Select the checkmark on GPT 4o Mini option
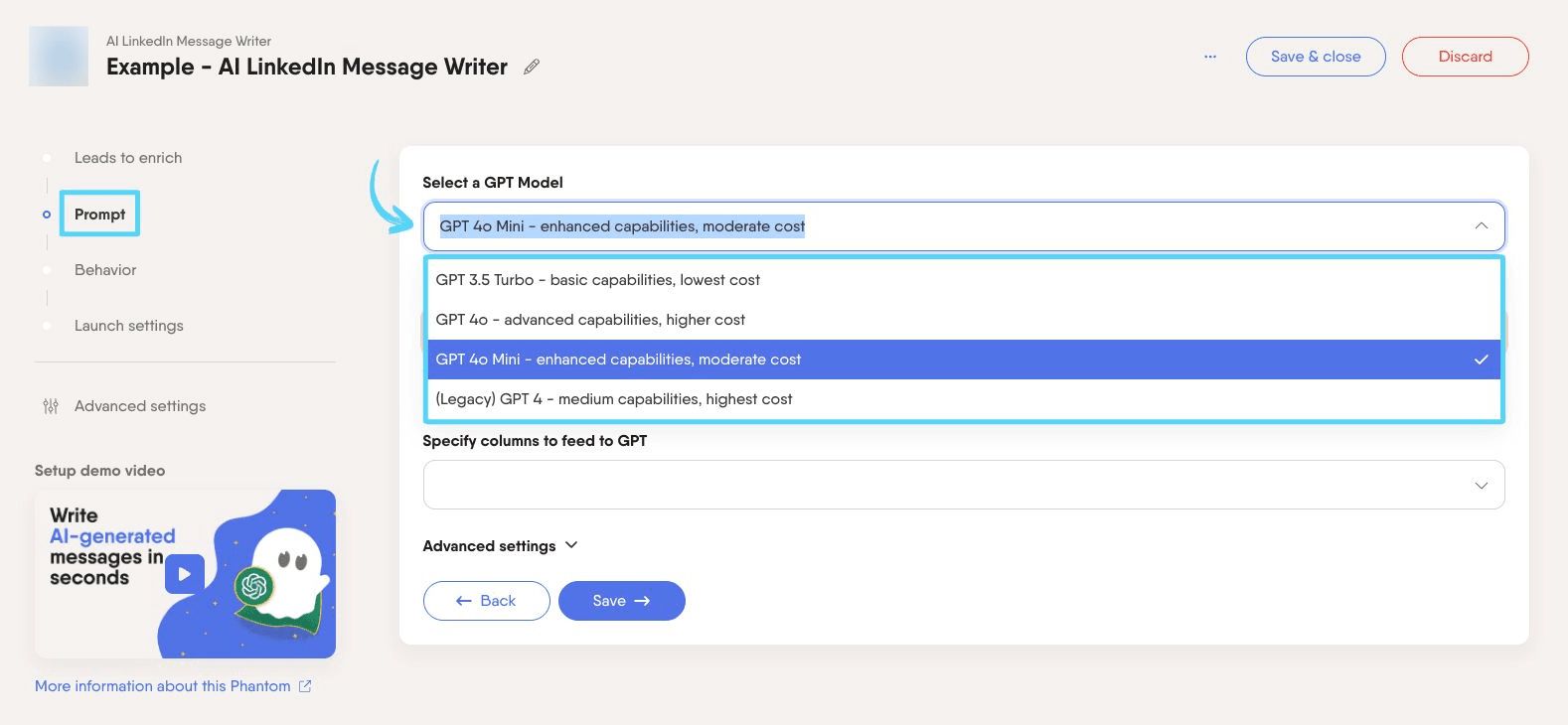1568x725 pixels. [1481, 360]
